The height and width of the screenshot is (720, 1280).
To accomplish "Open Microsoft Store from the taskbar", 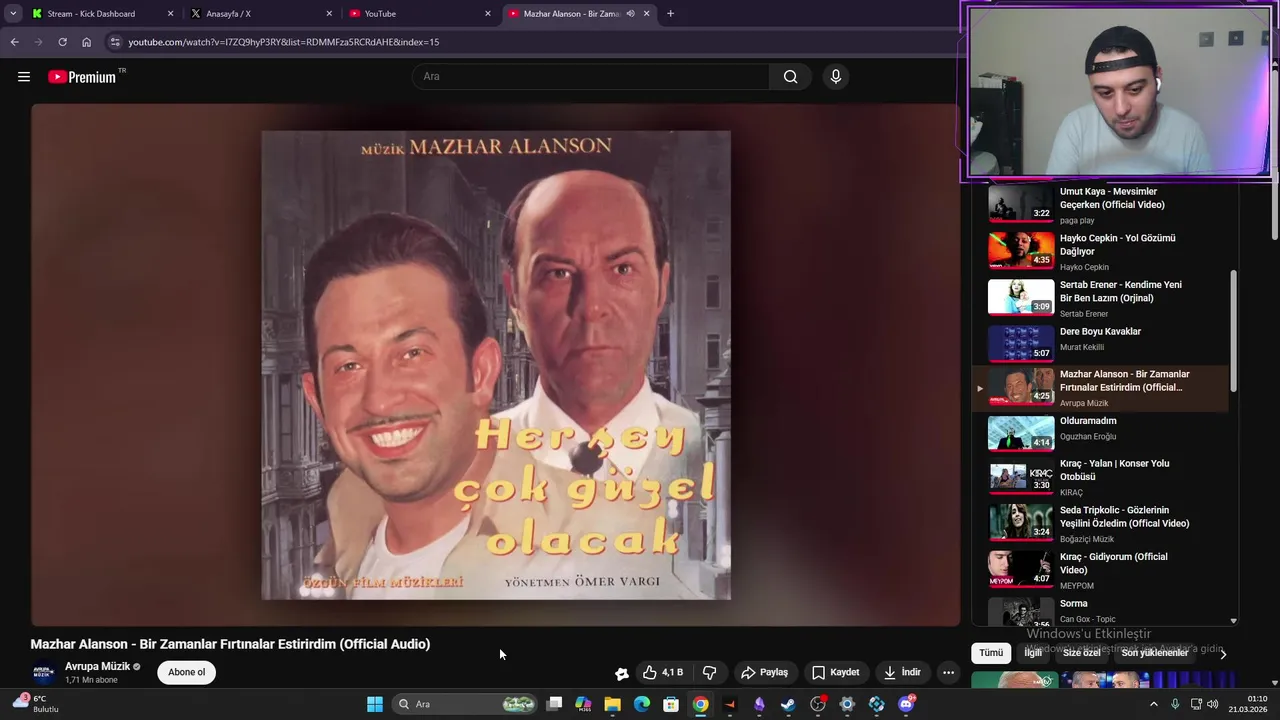I will point(671,704).
